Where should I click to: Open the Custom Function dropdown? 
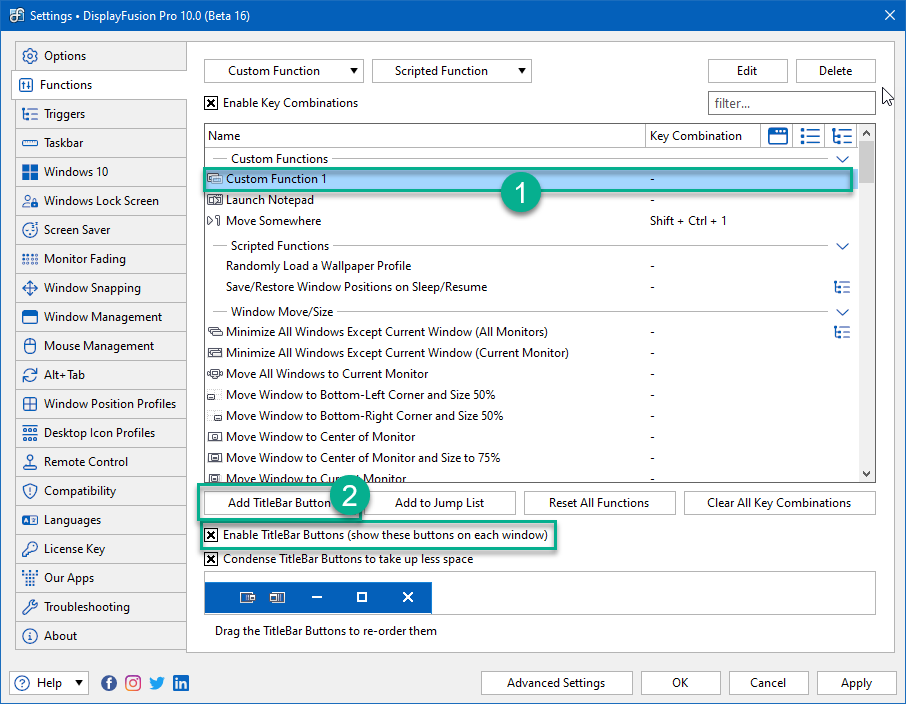(x=284, y=71)
